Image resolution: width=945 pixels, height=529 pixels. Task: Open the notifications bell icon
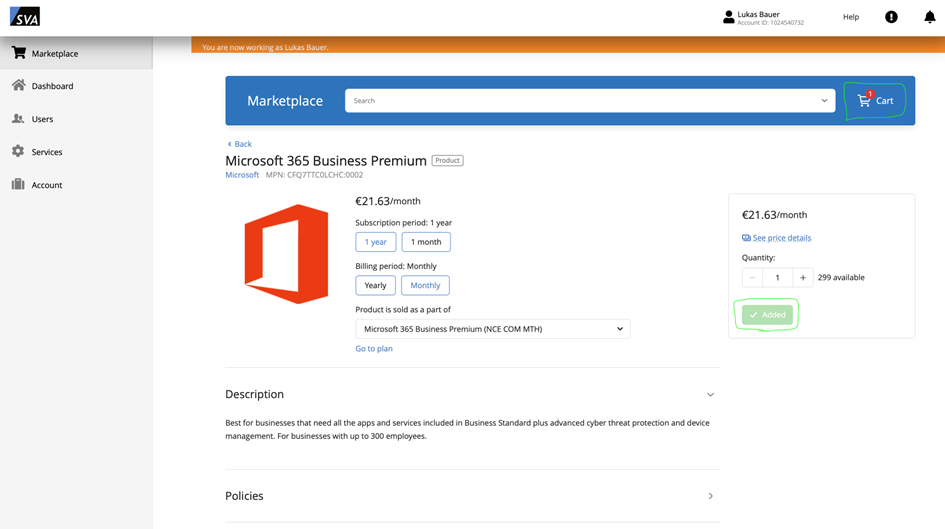click(x=929, y=17)
